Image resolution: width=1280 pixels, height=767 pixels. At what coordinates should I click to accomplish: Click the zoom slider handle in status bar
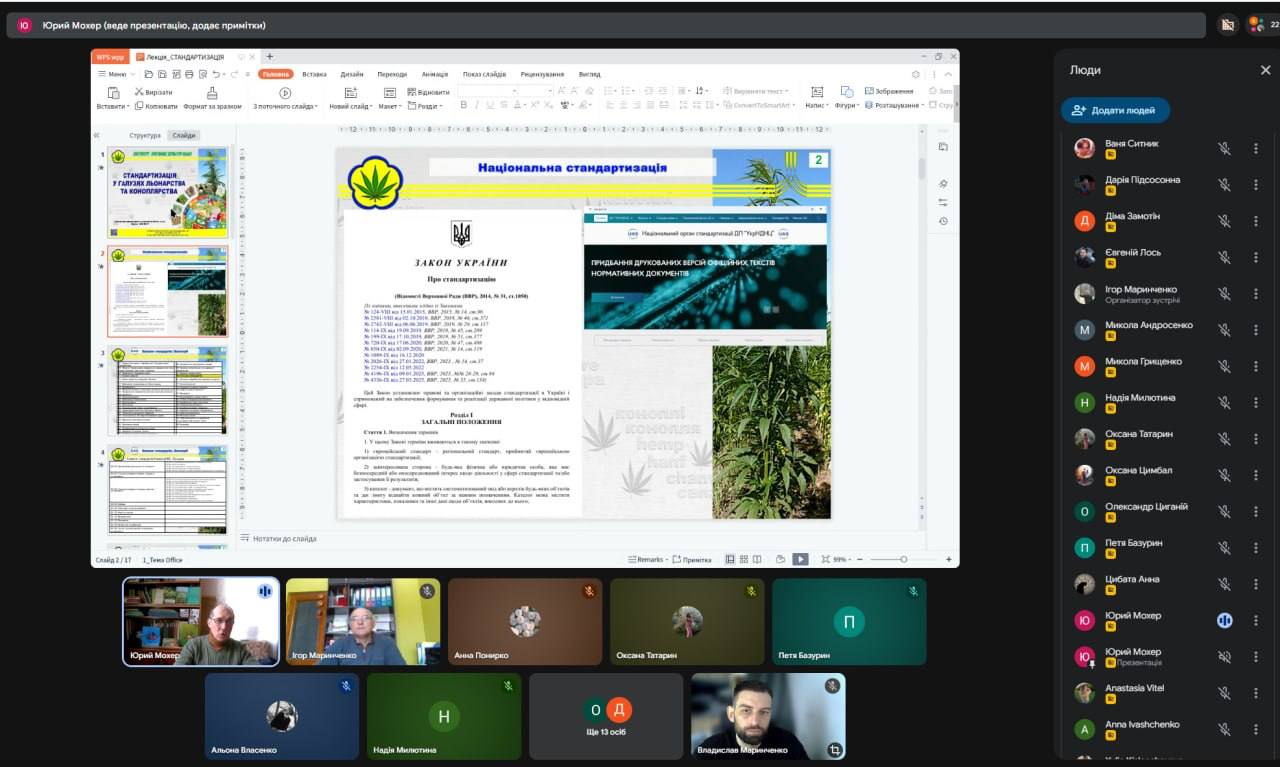tap(903, 559)
